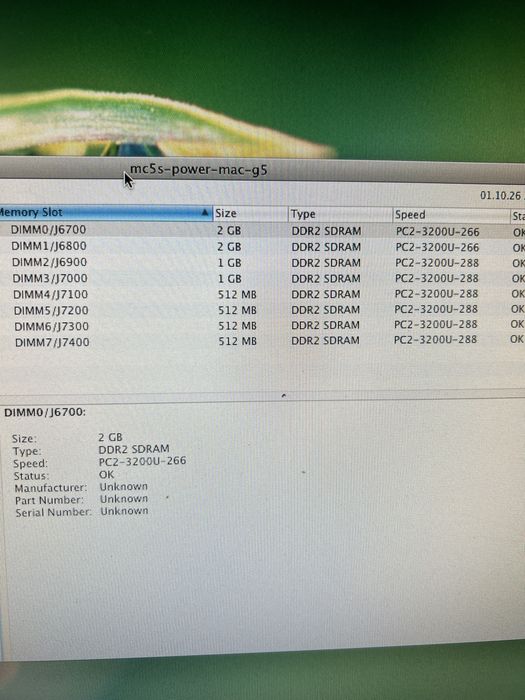Click the Status value OK in details
Screen dimensions: 525x700
click(106, 474)
